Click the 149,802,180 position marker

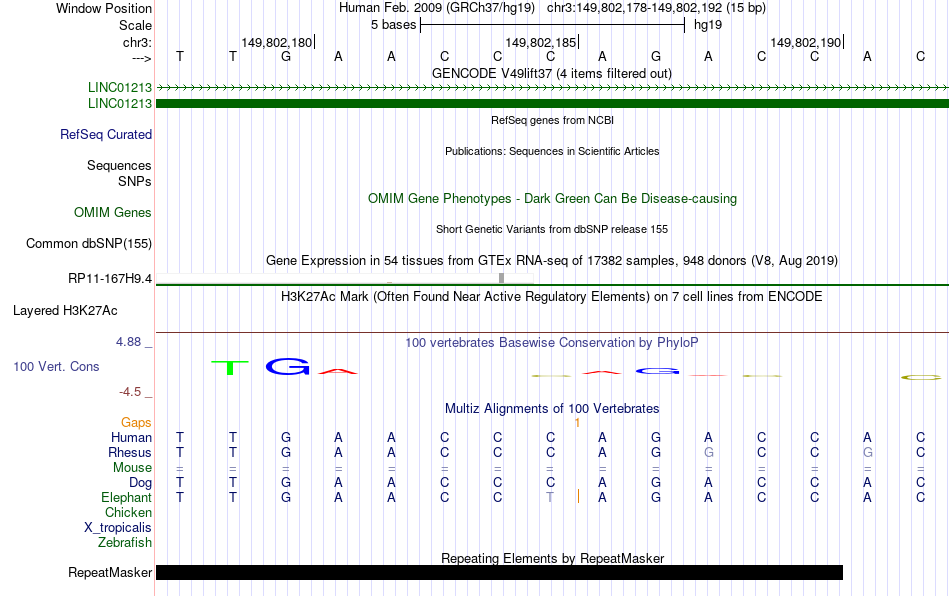tap(276, 42)
